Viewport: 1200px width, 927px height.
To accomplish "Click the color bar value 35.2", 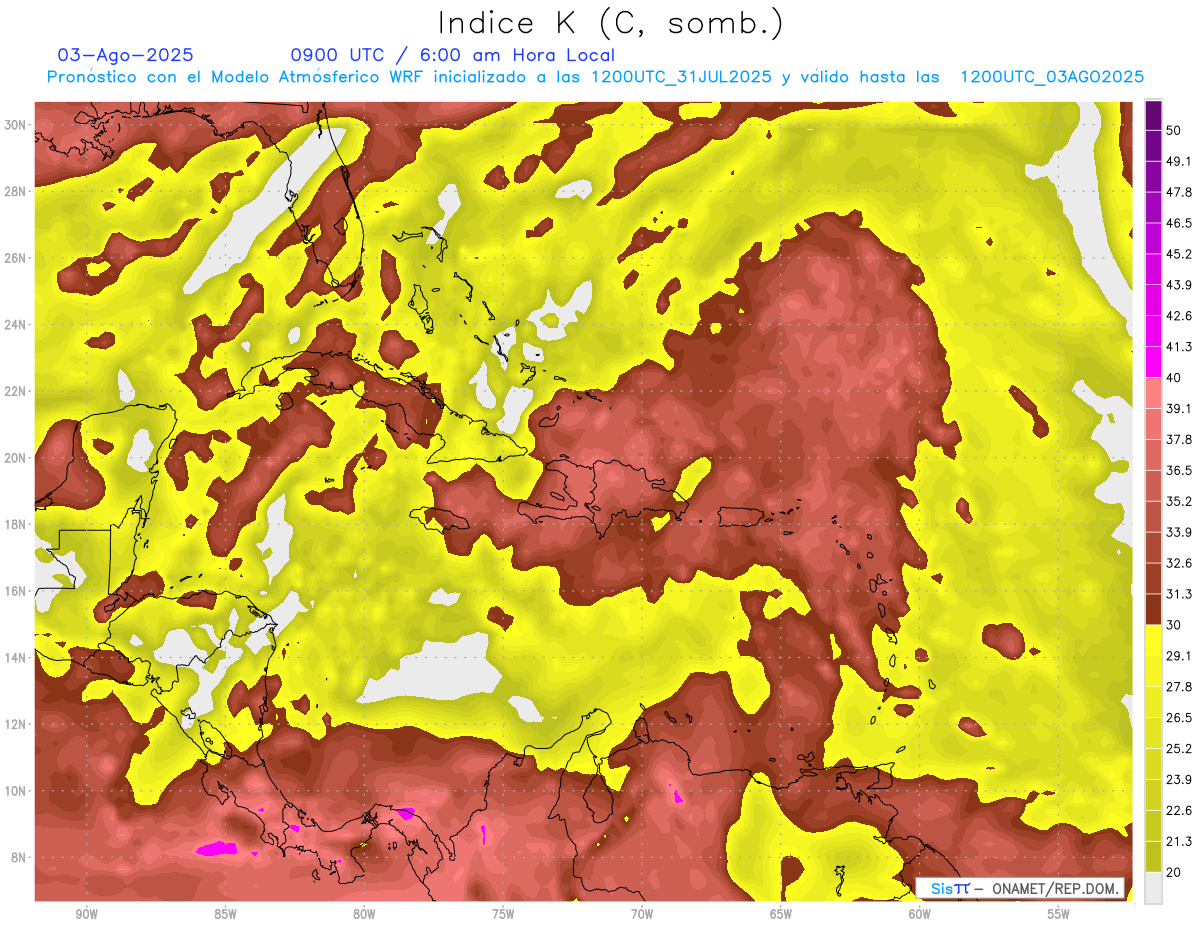I will coord(1178,501).
